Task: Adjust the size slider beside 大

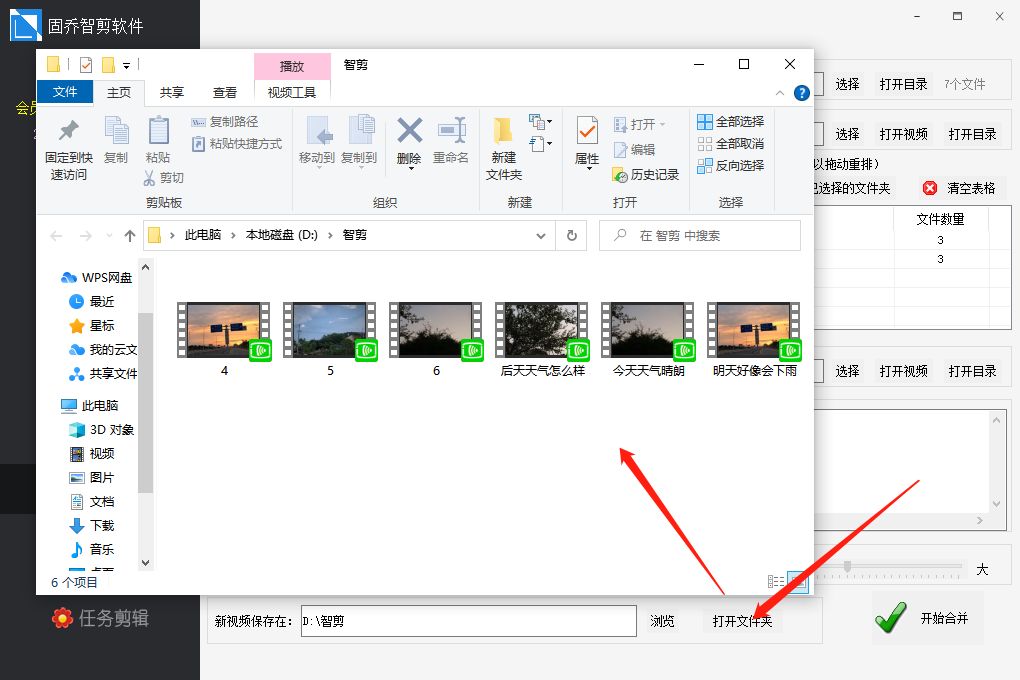Action: pos(847,567)
